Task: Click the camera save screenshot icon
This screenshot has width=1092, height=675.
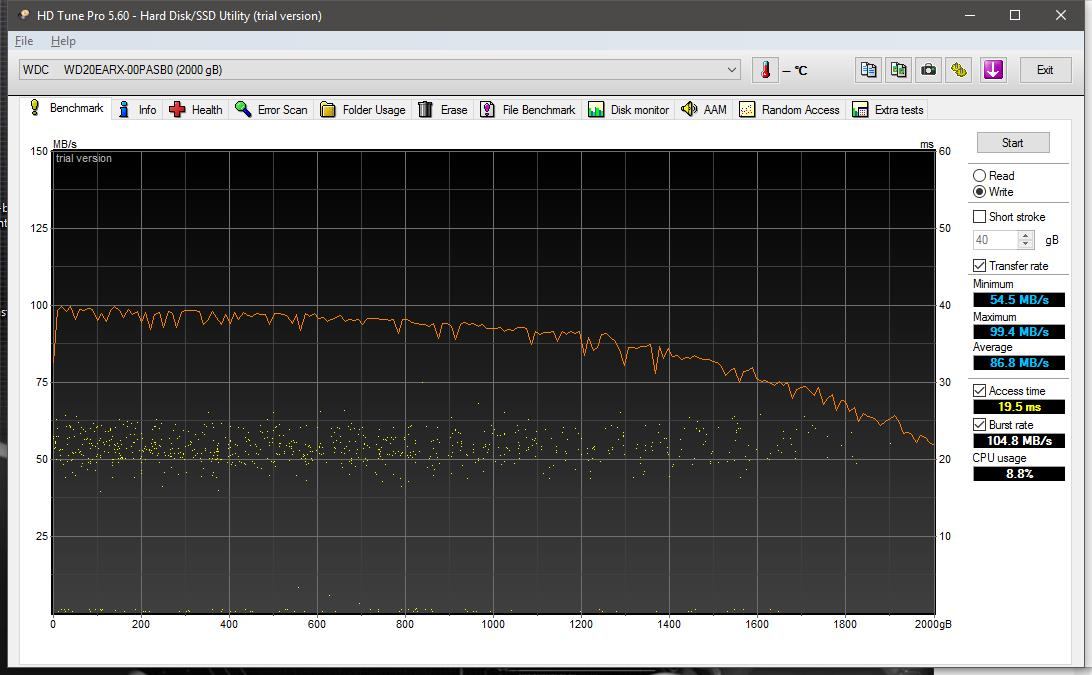Action: [928, 70]
